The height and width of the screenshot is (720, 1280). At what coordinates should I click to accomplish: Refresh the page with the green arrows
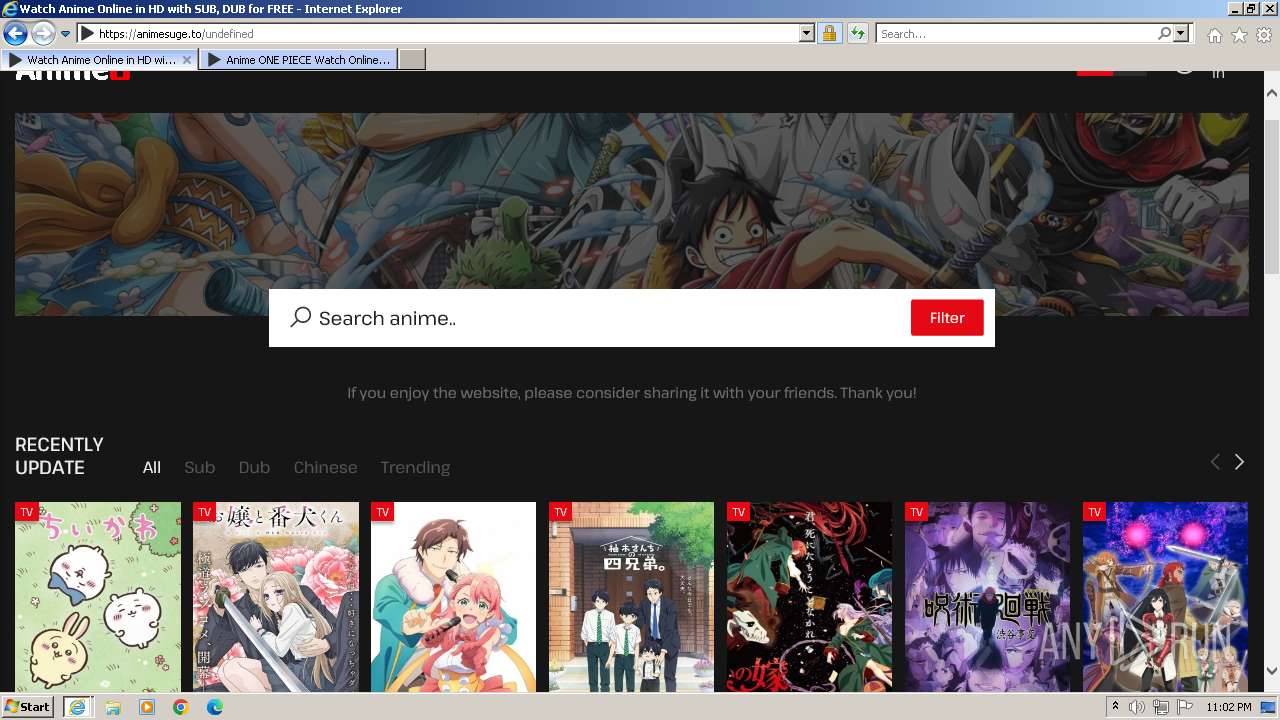click(857, 34)
